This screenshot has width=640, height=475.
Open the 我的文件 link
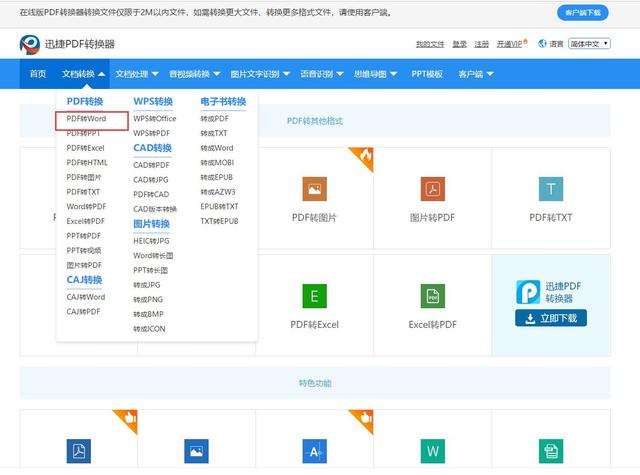[x=430, y=44]
